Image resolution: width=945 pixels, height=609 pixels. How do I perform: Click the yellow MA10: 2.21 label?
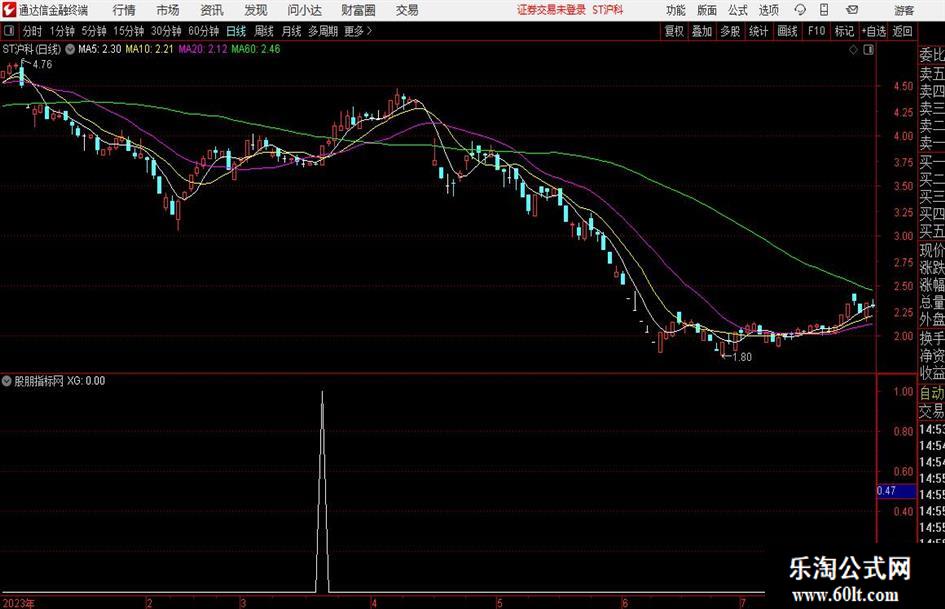click(x=149, y=49)
